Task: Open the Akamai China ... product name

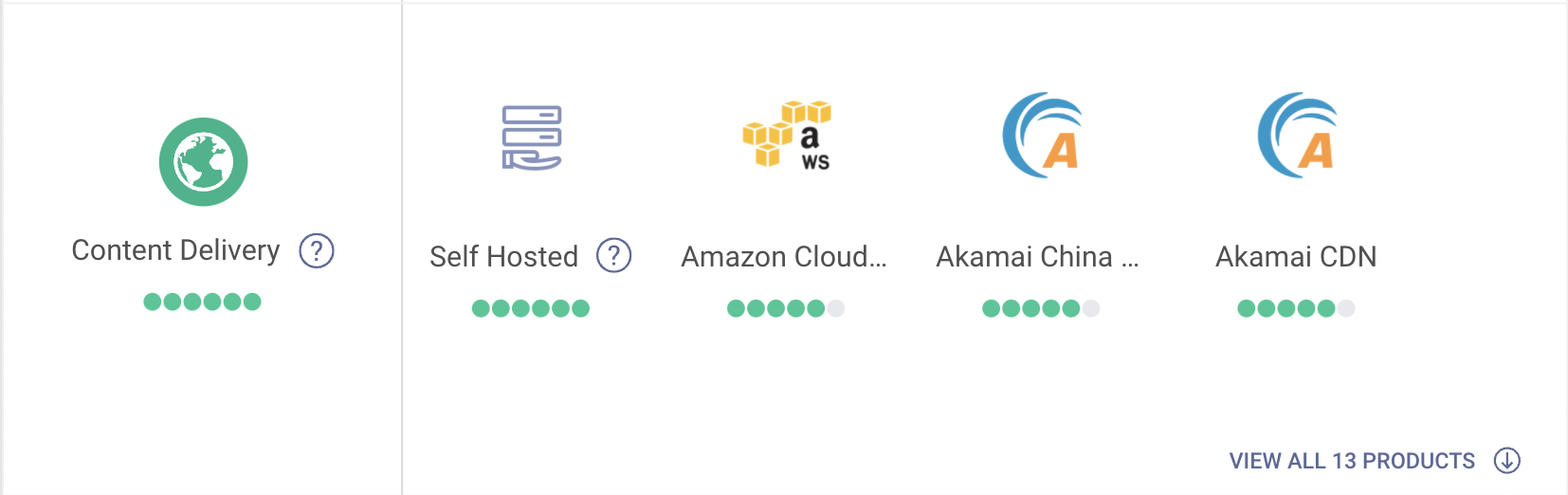Action: pos(1037,257)
